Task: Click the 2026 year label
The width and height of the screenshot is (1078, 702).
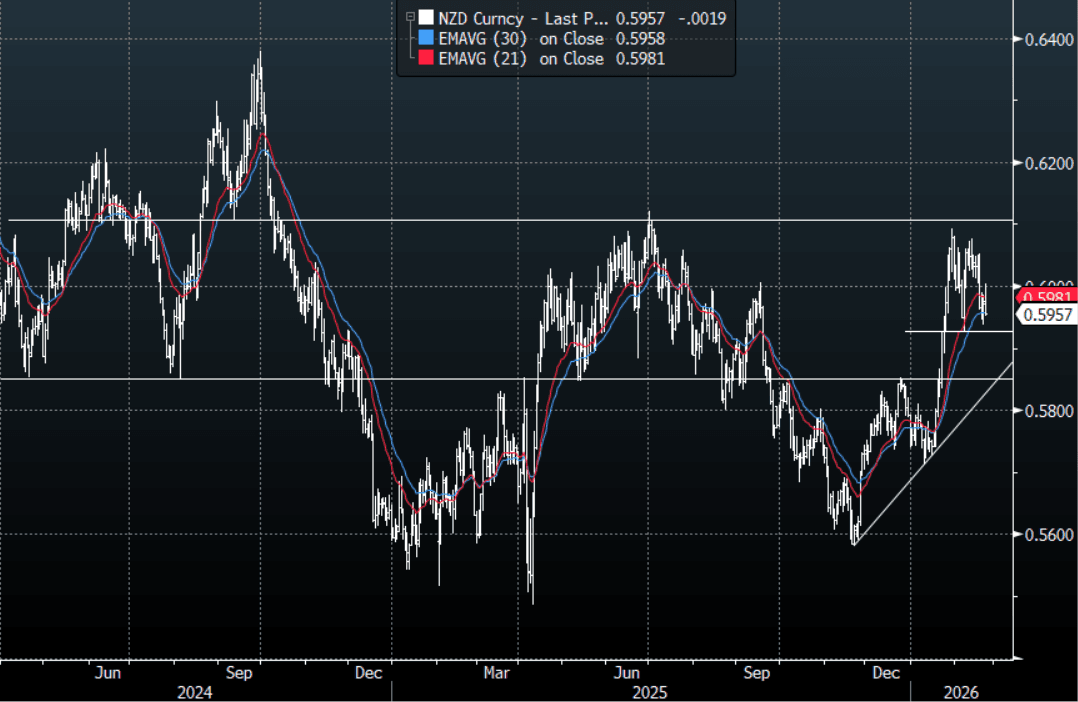Action: (x=960, y=692)
